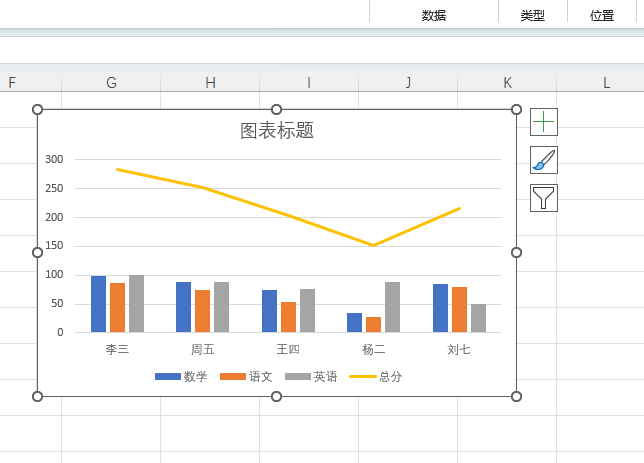
Task: Click the top-left chart resize handle
Action: [37, 110]
